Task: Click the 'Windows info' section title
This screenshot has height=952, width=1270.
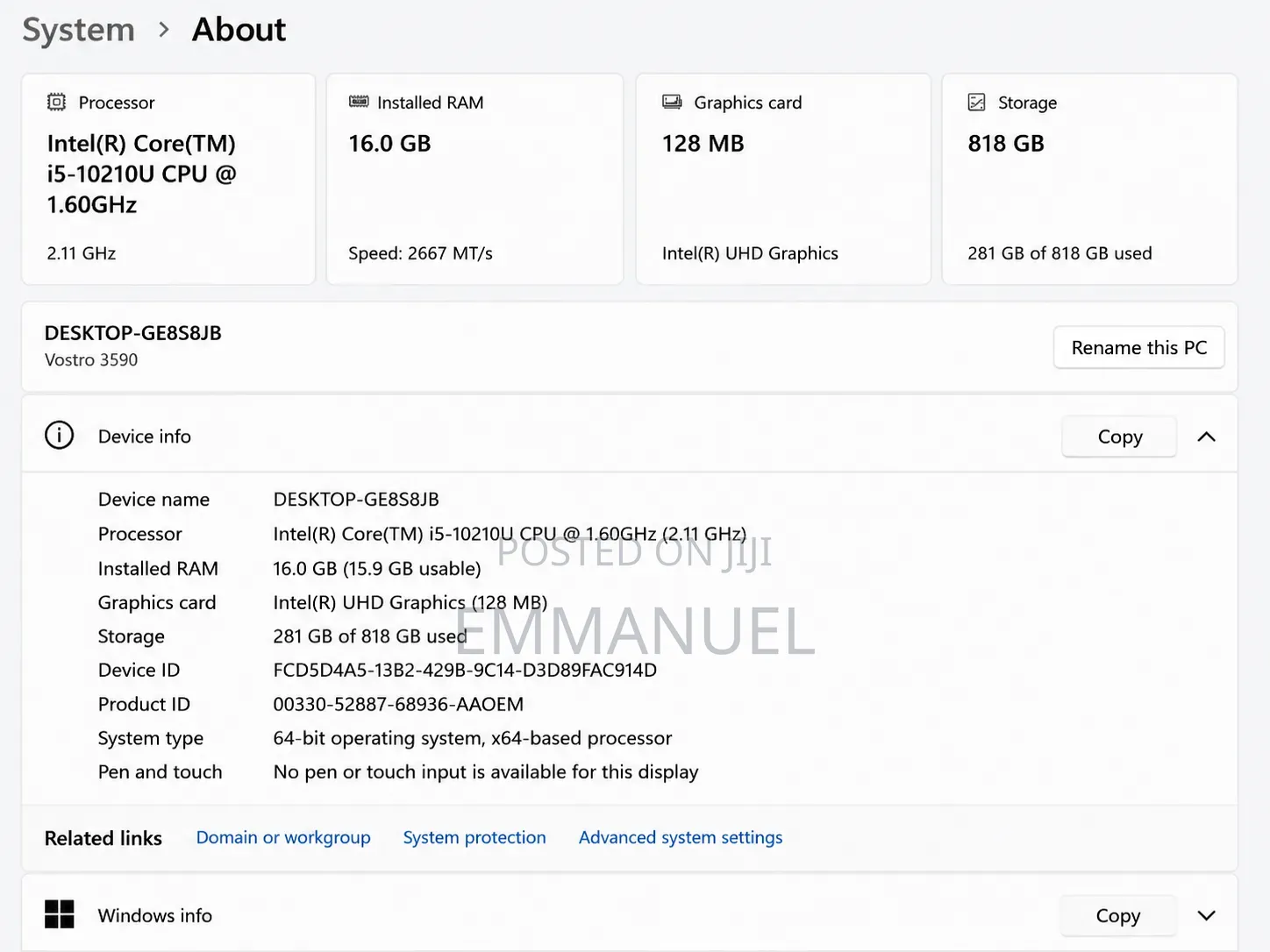Action: (155, 916)
